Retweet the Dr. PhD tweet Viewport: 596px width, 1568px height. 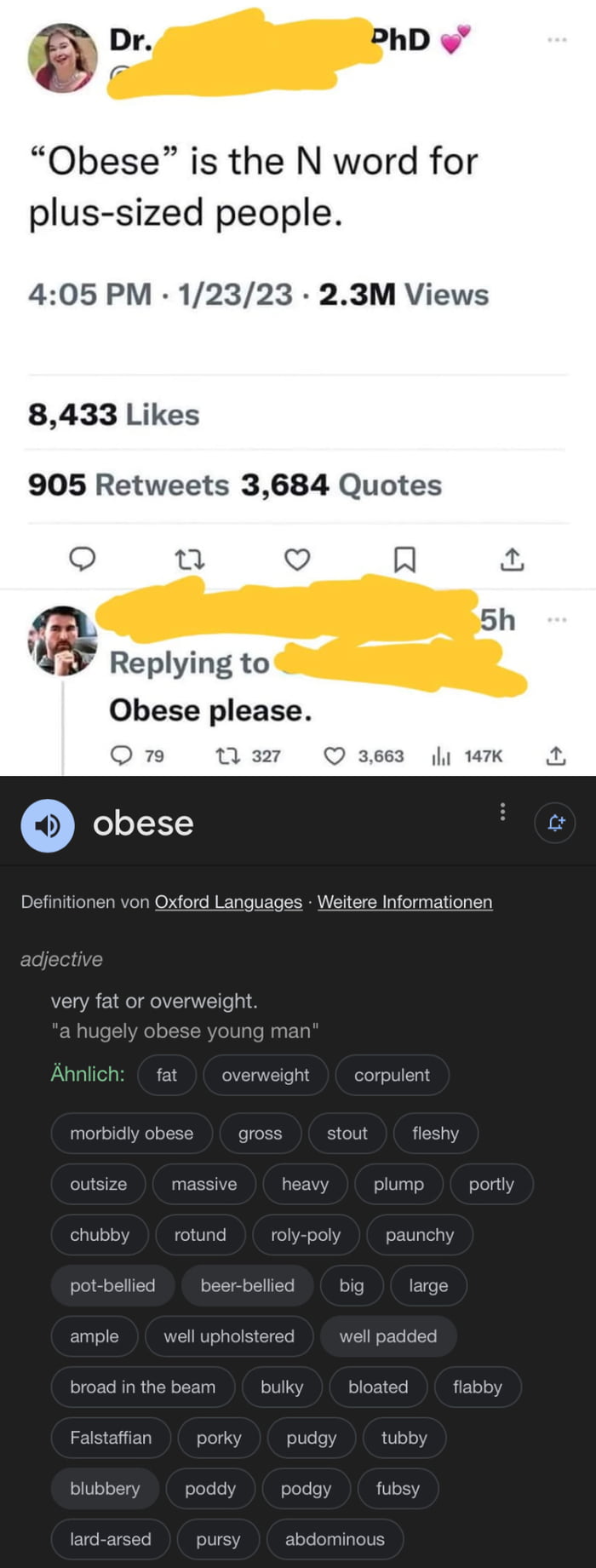[x=191, y=560]
